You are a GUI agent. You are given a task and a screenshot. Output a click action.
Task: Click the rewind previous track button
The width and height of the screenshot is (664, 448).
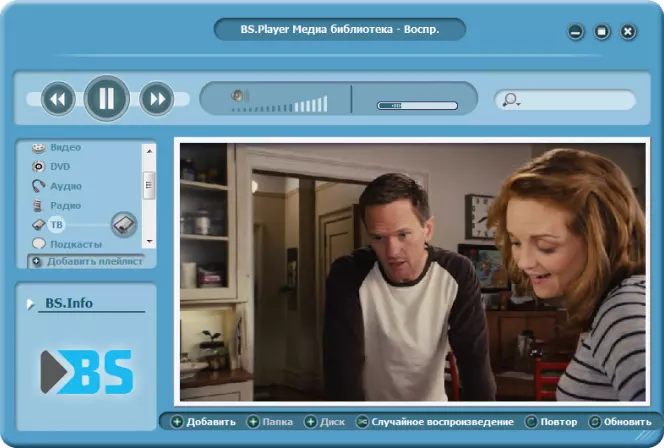[x=58, y=99]
